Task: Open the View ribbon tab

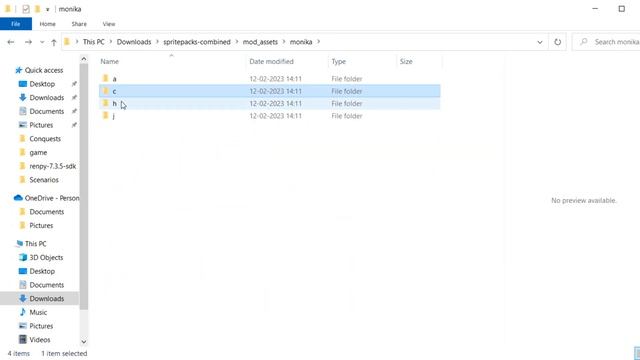Action: click(109, 24)
